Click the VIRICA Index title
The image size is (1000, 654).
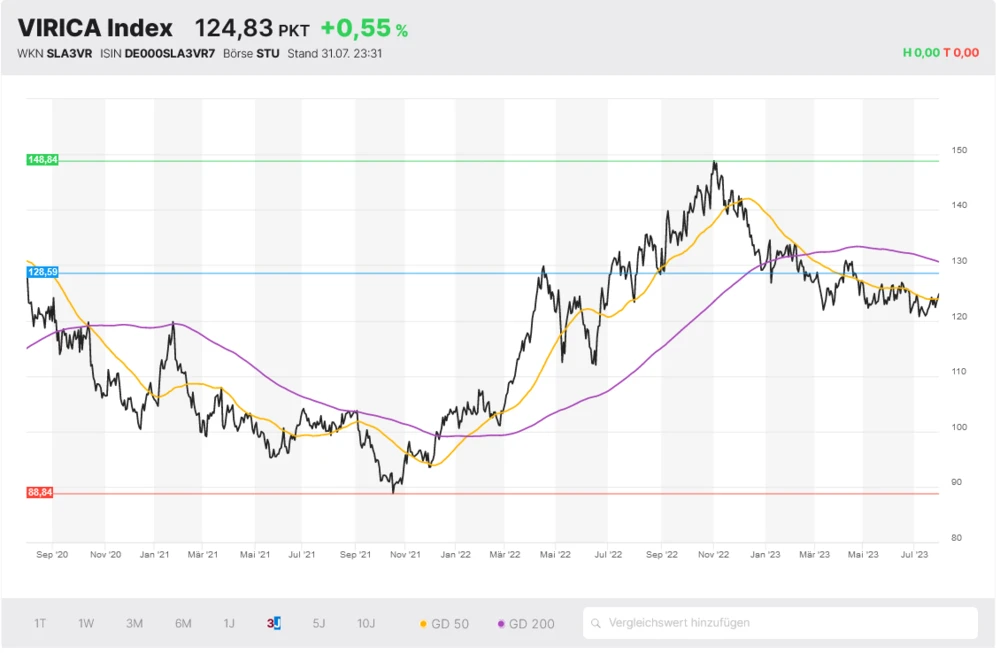click(95, 29)
